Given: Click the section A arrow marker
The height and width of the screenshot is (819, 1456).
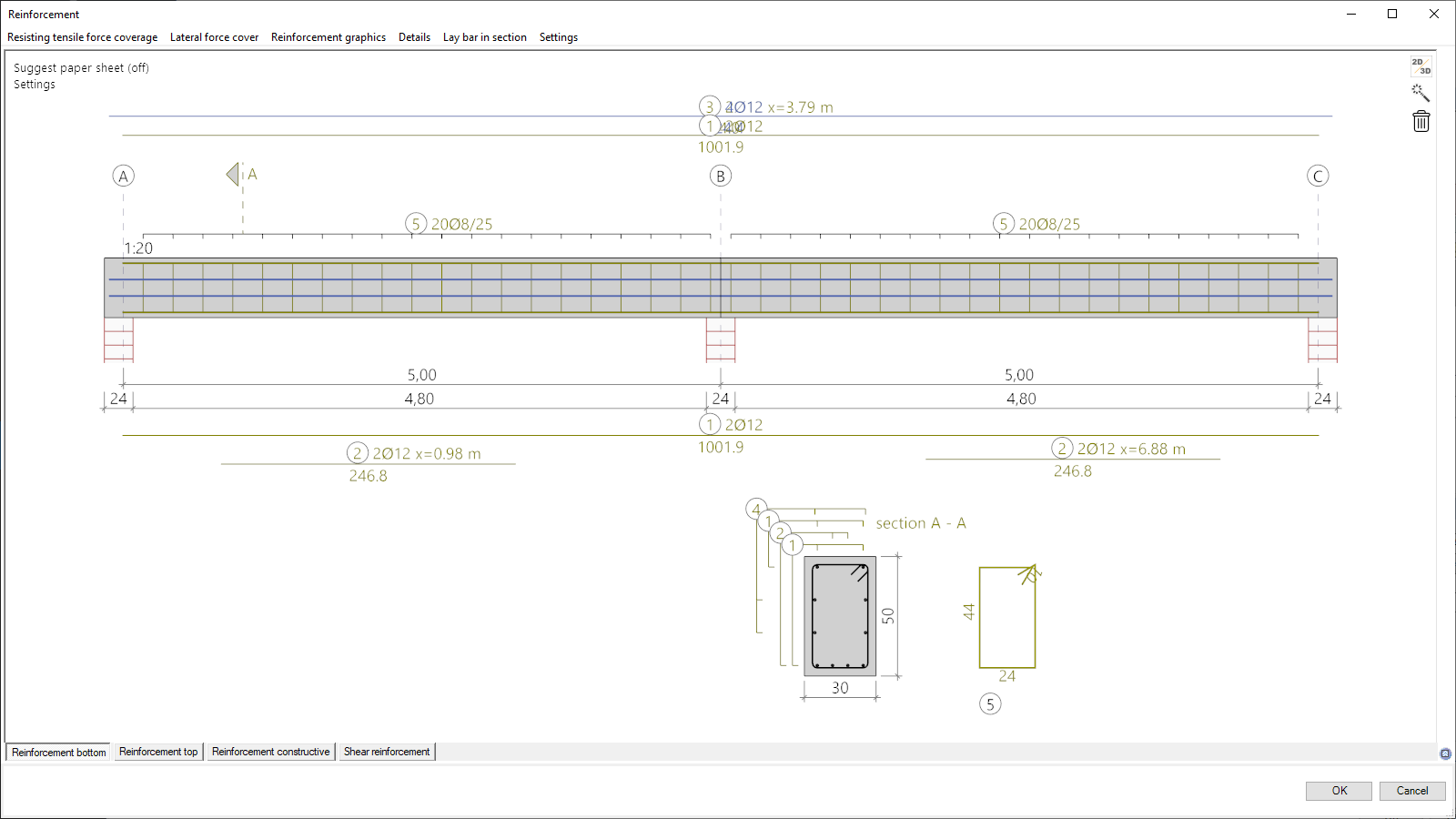Looking at the screenshot, I should tap(233, 174).
